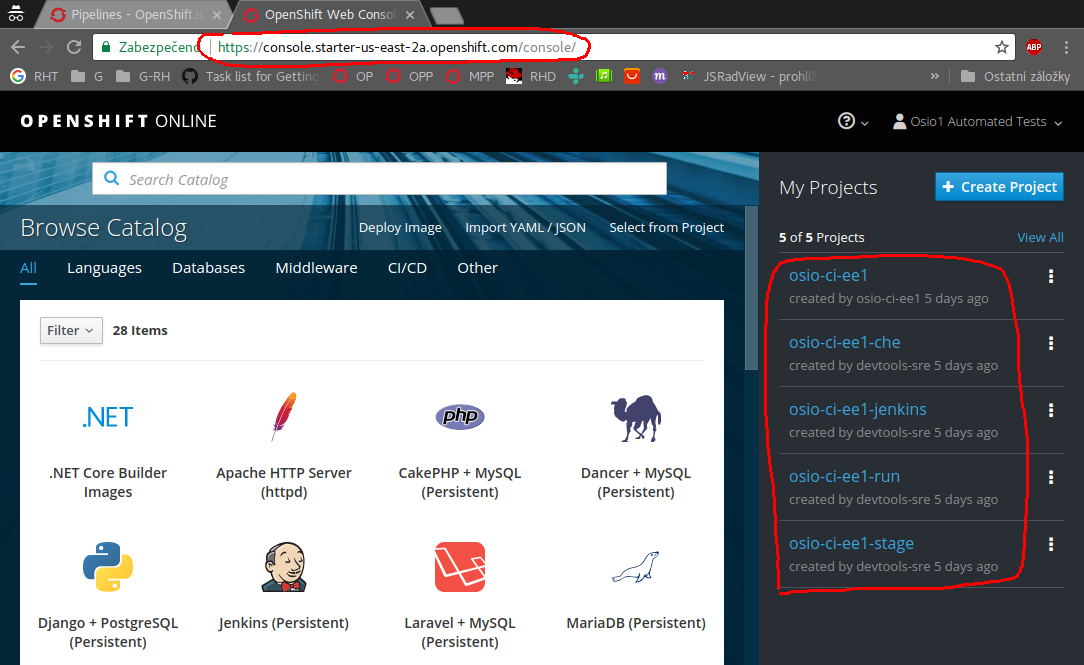1084x665 pixels.
Task: Click the browser URL address bar
Action: tap(553, 47)
